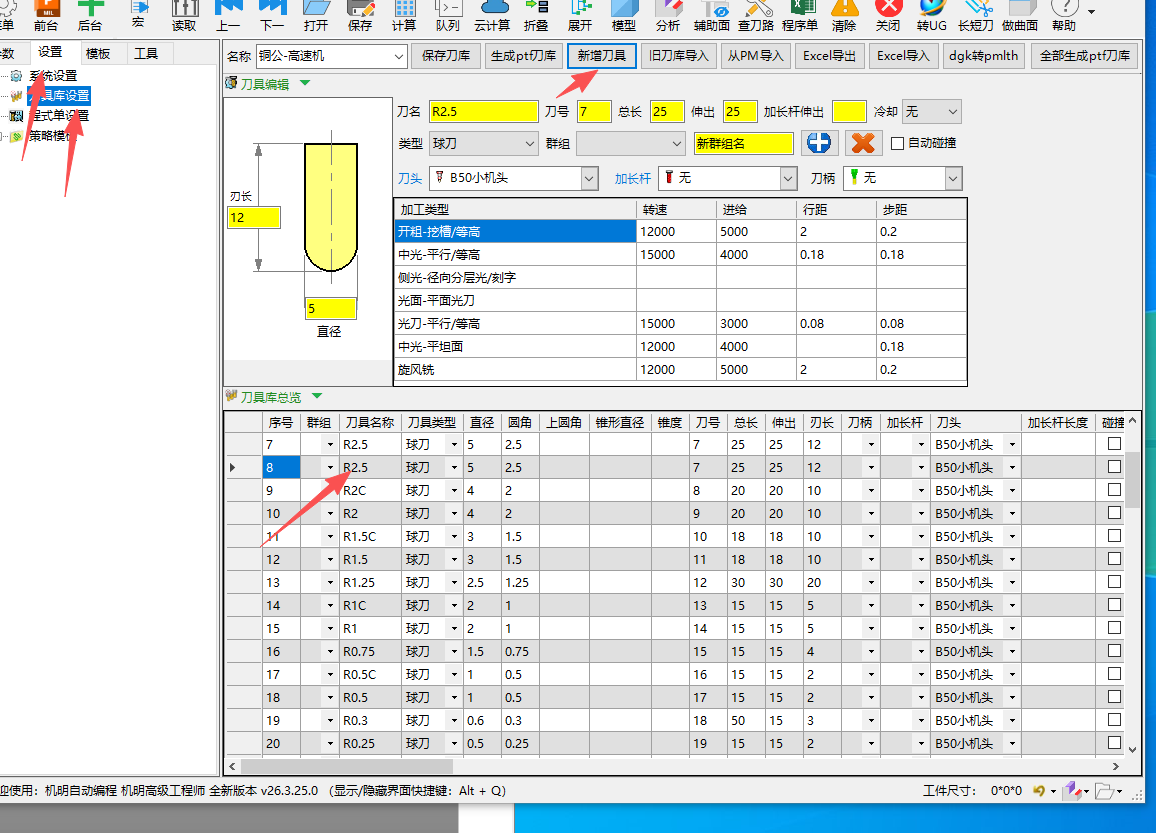Select 刀具库设置 in the tree
The width and height of the screenshot is (1156, 833).
click(x=59, y=95)
